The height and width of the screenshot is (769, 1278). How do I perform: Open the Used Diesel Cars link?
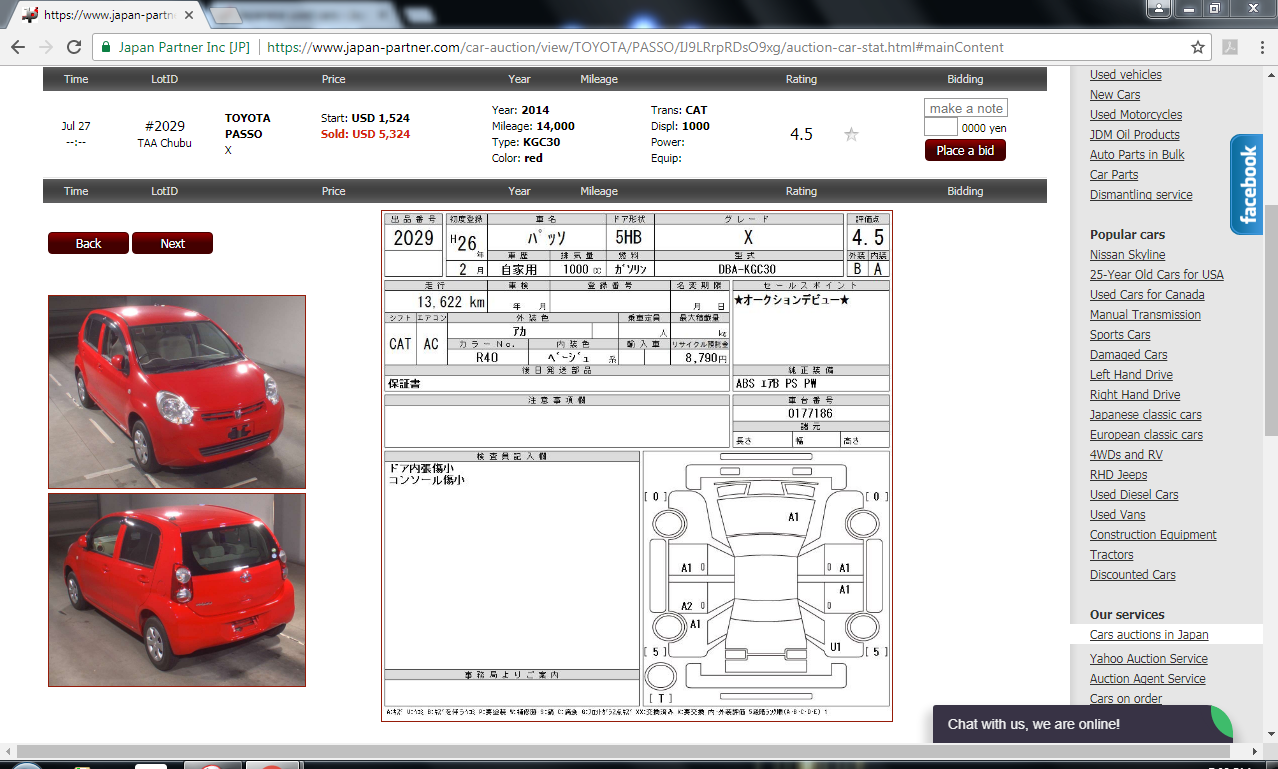click(1134, 495)
